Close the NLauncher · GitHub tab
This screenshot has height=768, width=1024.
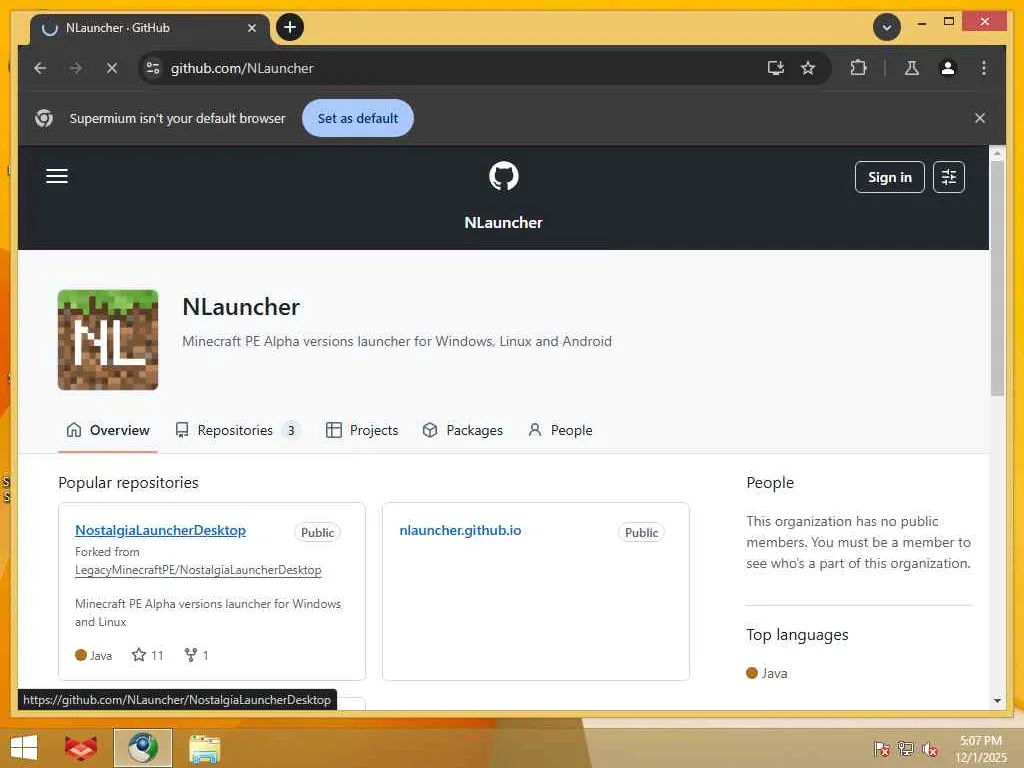point(252,28)
